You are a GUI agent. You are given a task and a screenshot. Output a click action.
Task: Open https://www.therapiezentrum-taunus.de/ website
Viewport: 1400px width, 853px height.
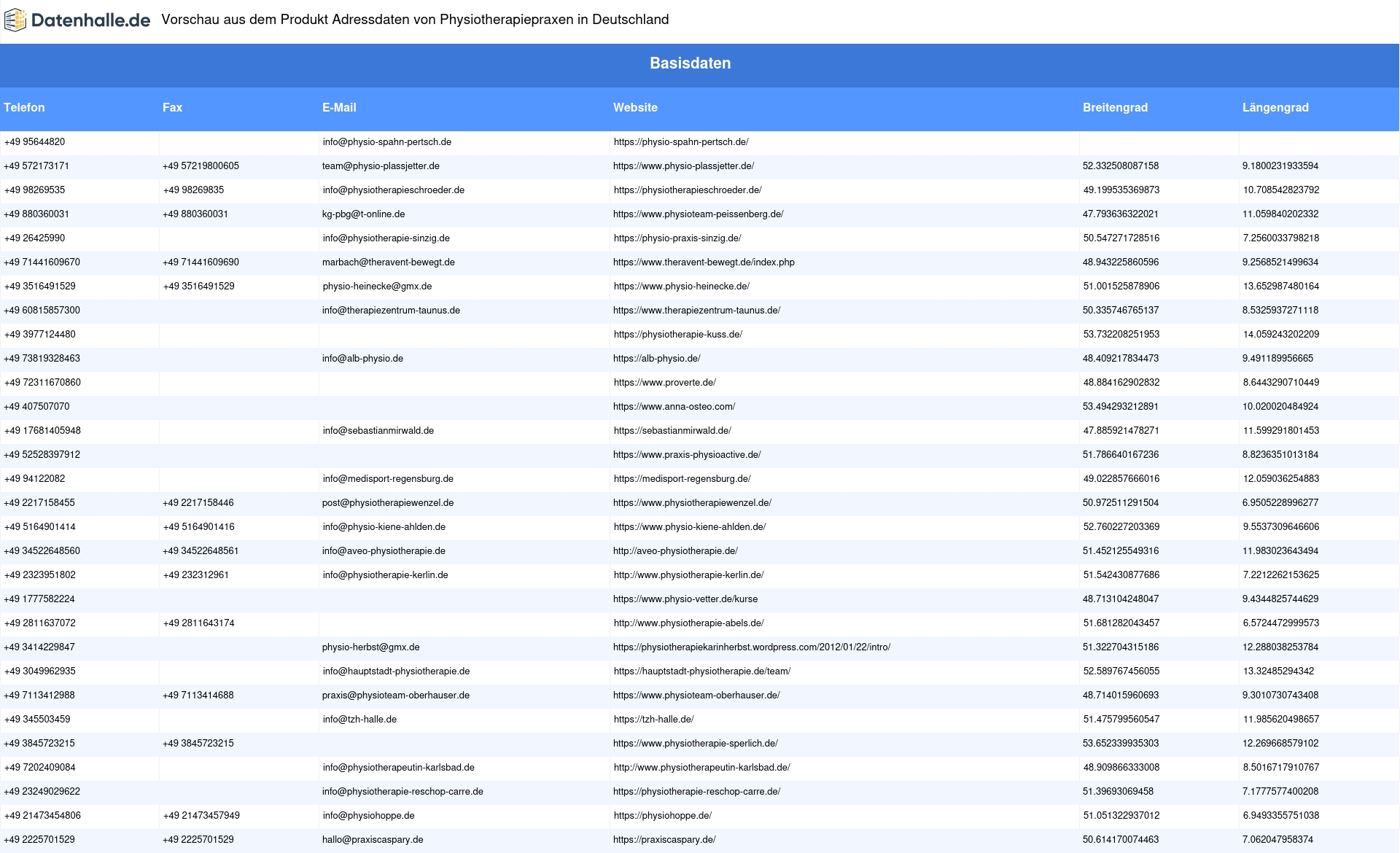tap(696, 311)
